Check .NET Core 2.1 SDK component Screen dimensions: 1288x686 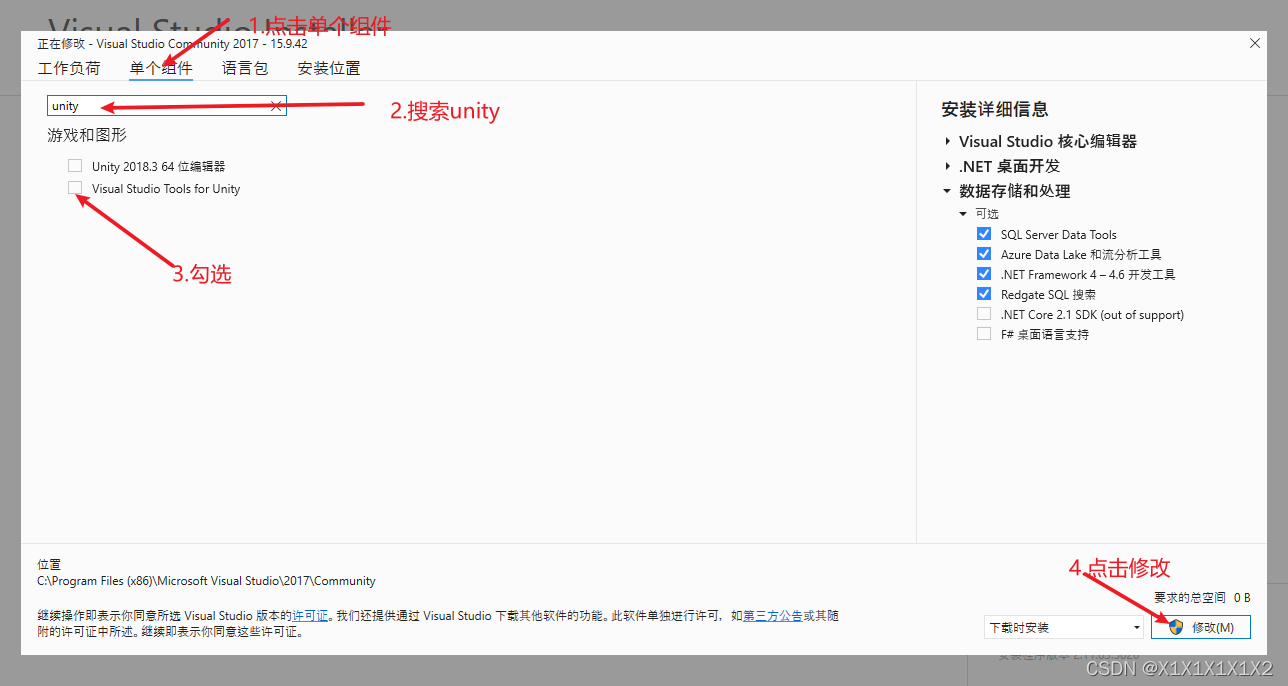pos(983,314)
